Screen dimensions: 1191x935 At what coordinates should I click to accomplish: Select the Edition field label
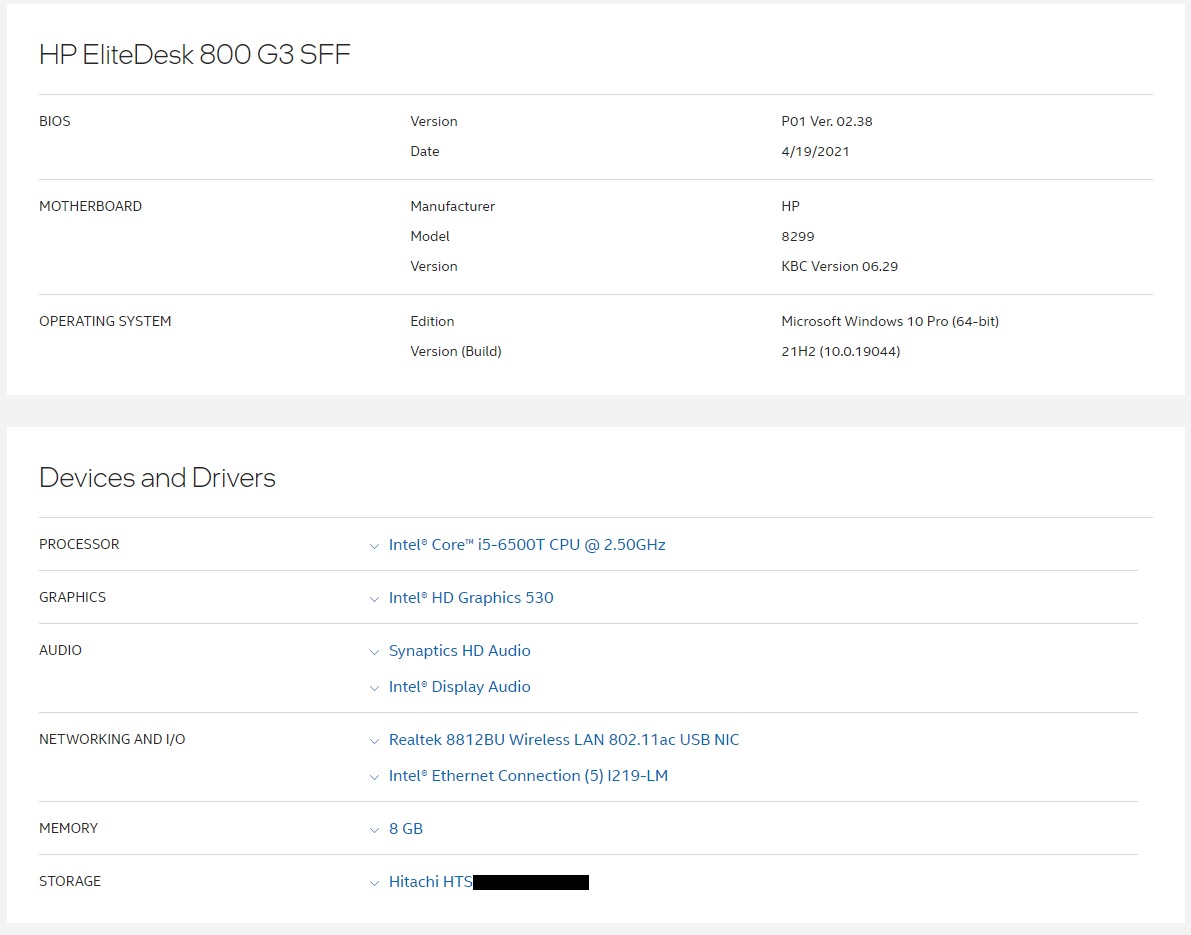432,321
